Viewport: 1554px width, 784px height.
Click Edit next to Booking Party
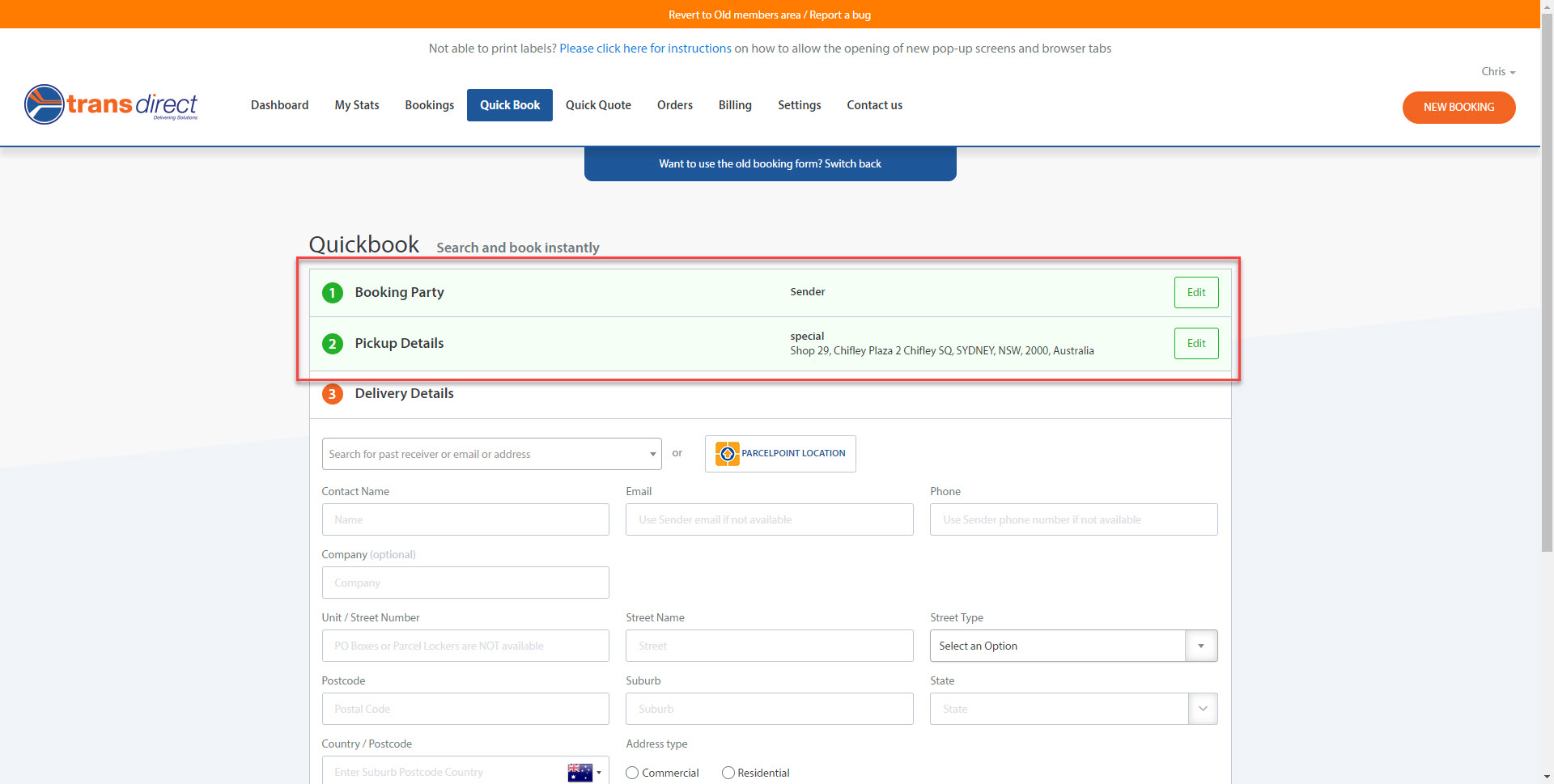pyautogui.click(x=1195, y=292)
